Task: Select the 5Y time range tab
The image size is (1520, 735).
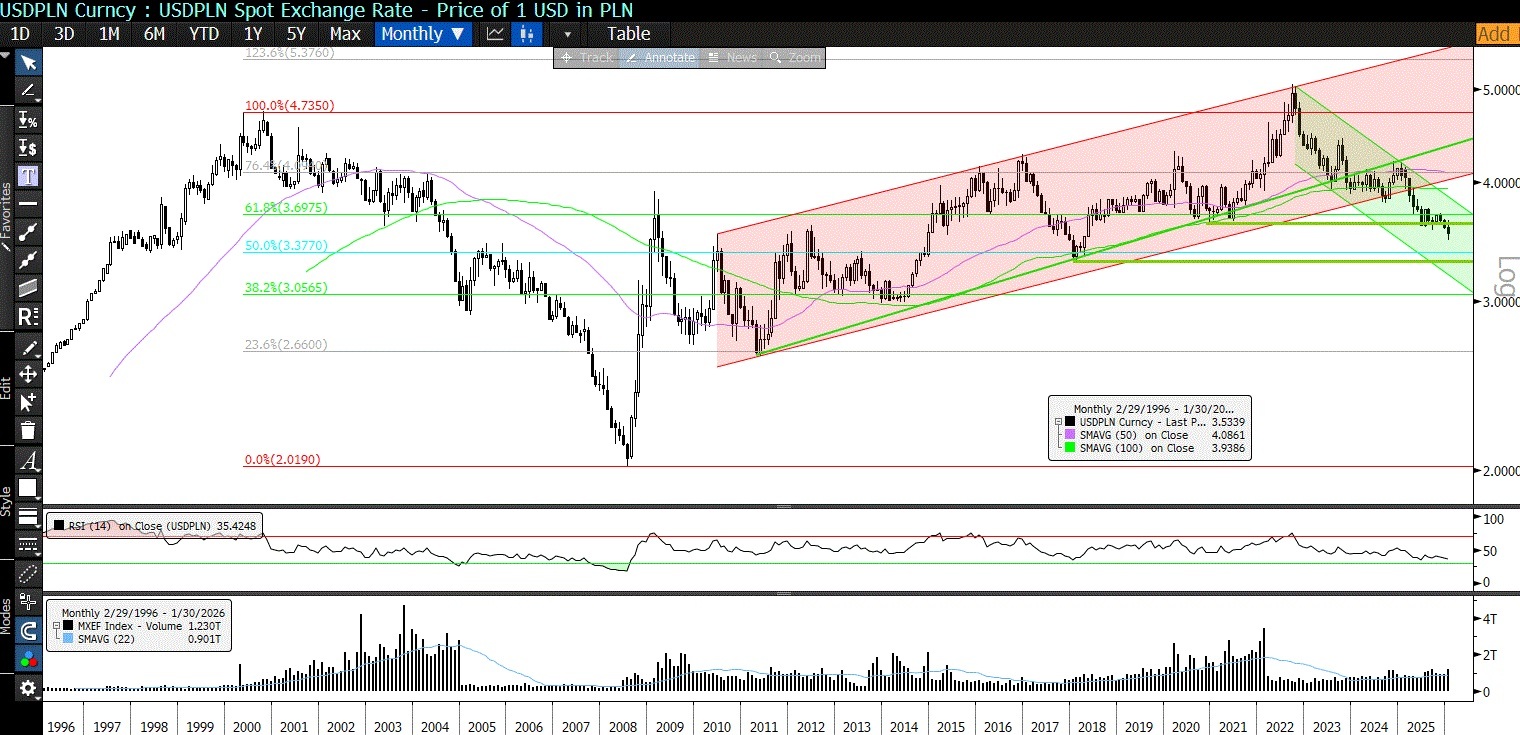Action: 296,34
